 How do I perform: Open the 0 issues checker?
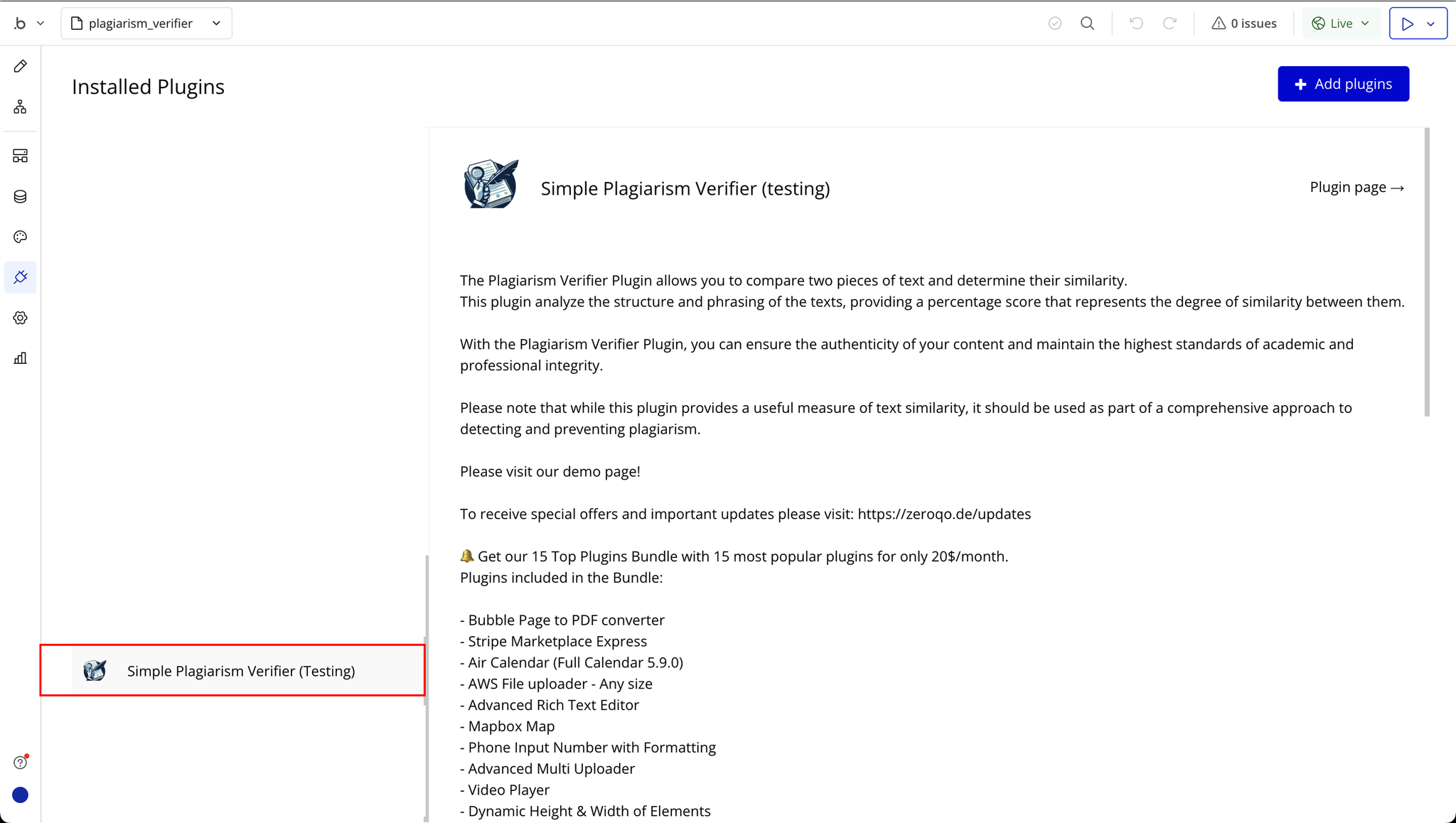1244,23
